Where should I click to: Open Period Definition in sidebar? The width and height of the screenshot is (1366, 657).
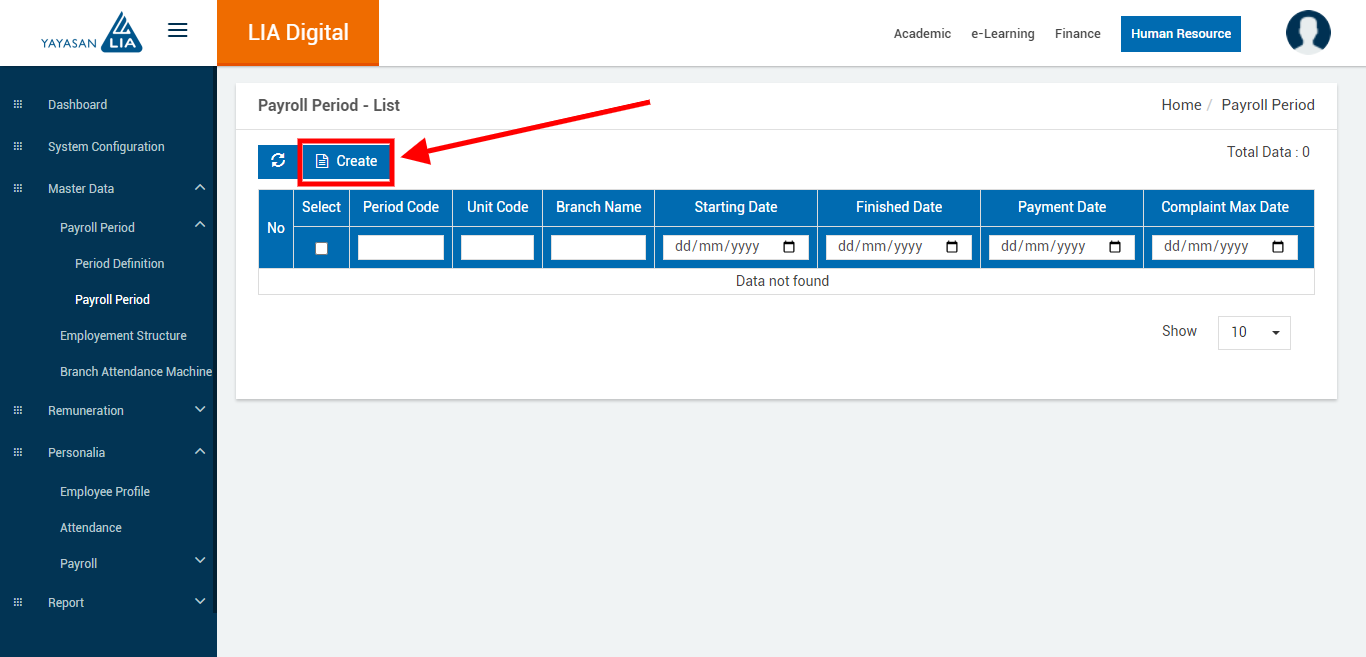119,264
